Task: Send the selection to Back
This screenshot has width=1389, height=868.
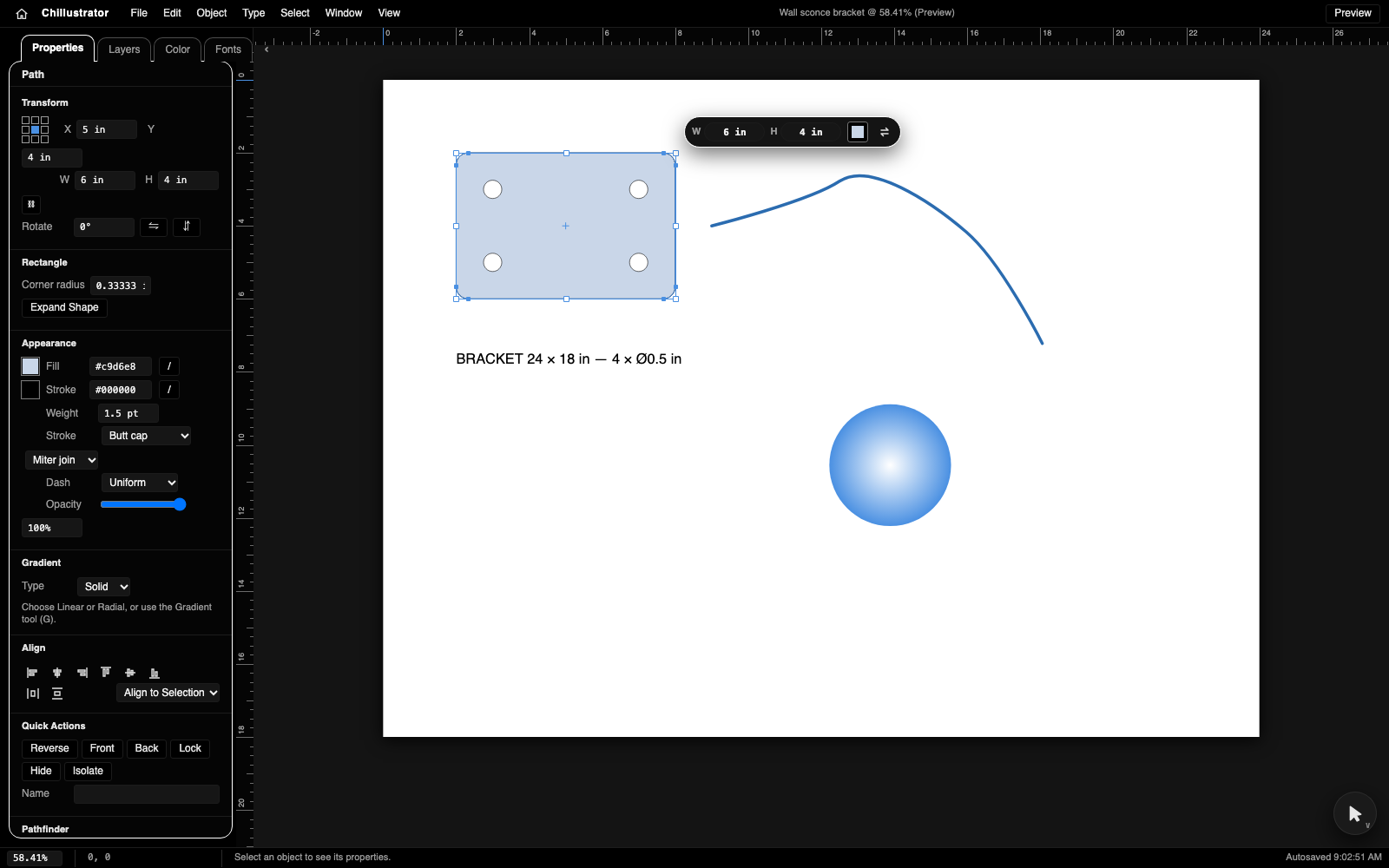Action: (x=147, y=748)
